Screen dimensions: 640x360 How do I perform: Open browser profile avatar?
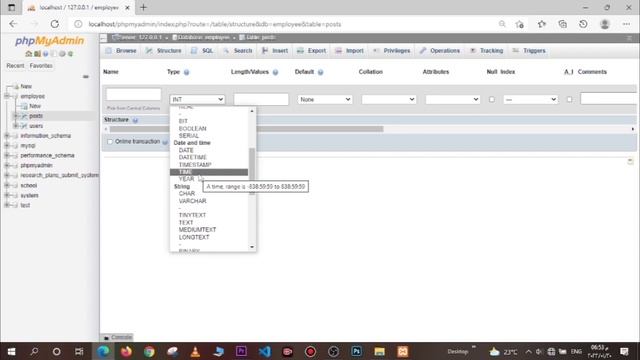pos(604,24)
